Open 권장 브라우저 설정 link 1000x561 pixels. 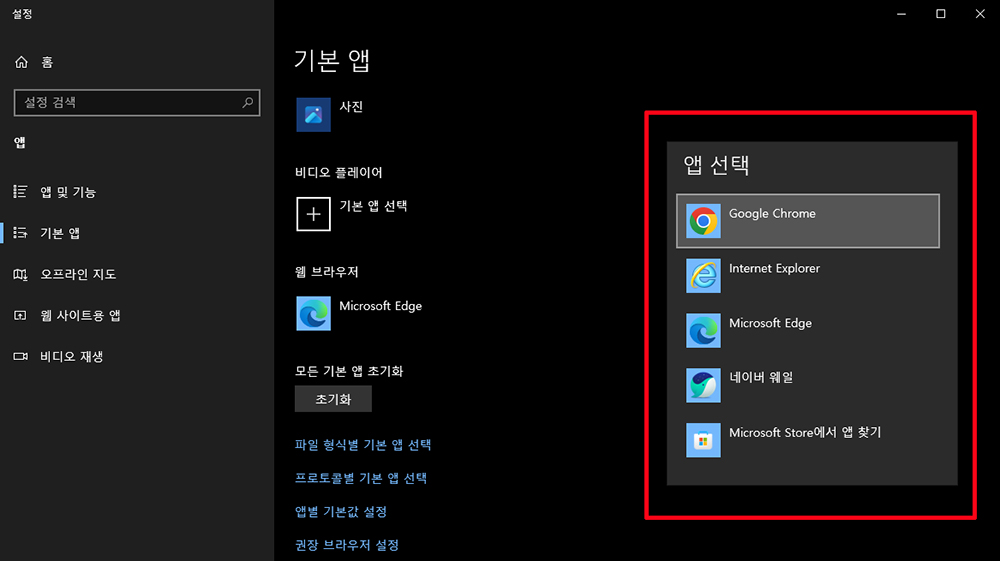[347, 545]
